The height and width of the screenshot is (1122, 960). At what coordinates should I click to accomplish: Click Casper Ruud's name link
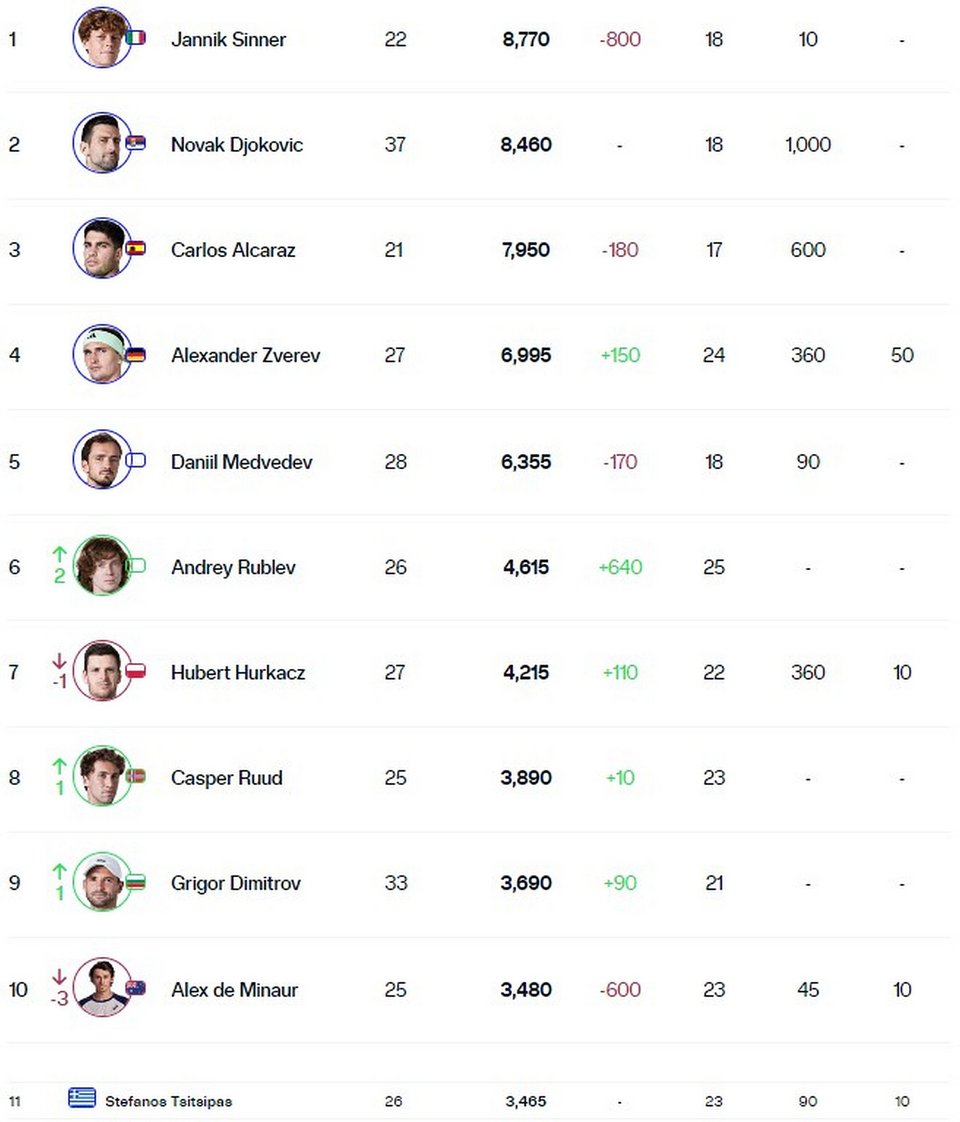(227, 778)
